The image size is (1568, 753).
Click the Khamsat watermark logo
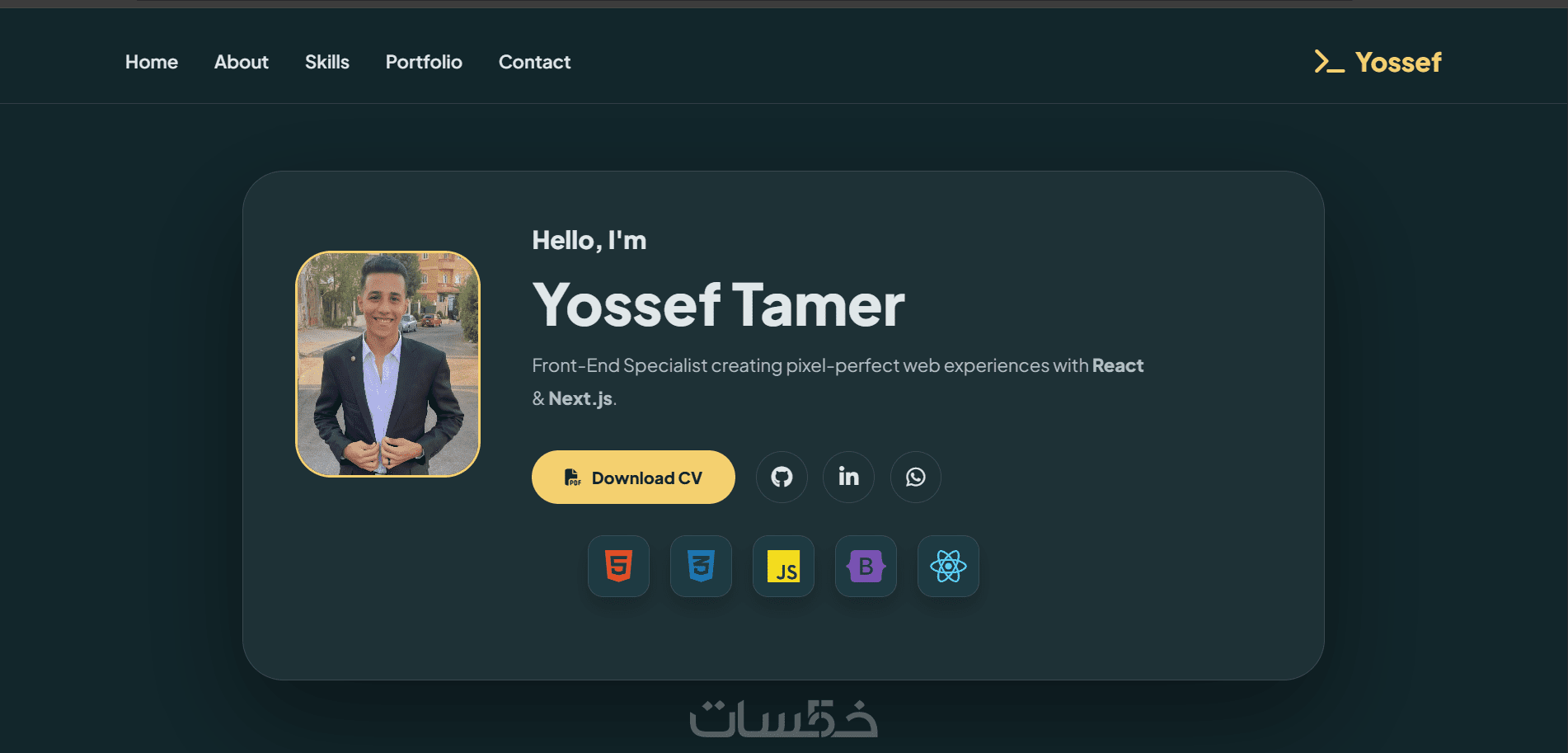pyautogui.click(x=783, y=718)
